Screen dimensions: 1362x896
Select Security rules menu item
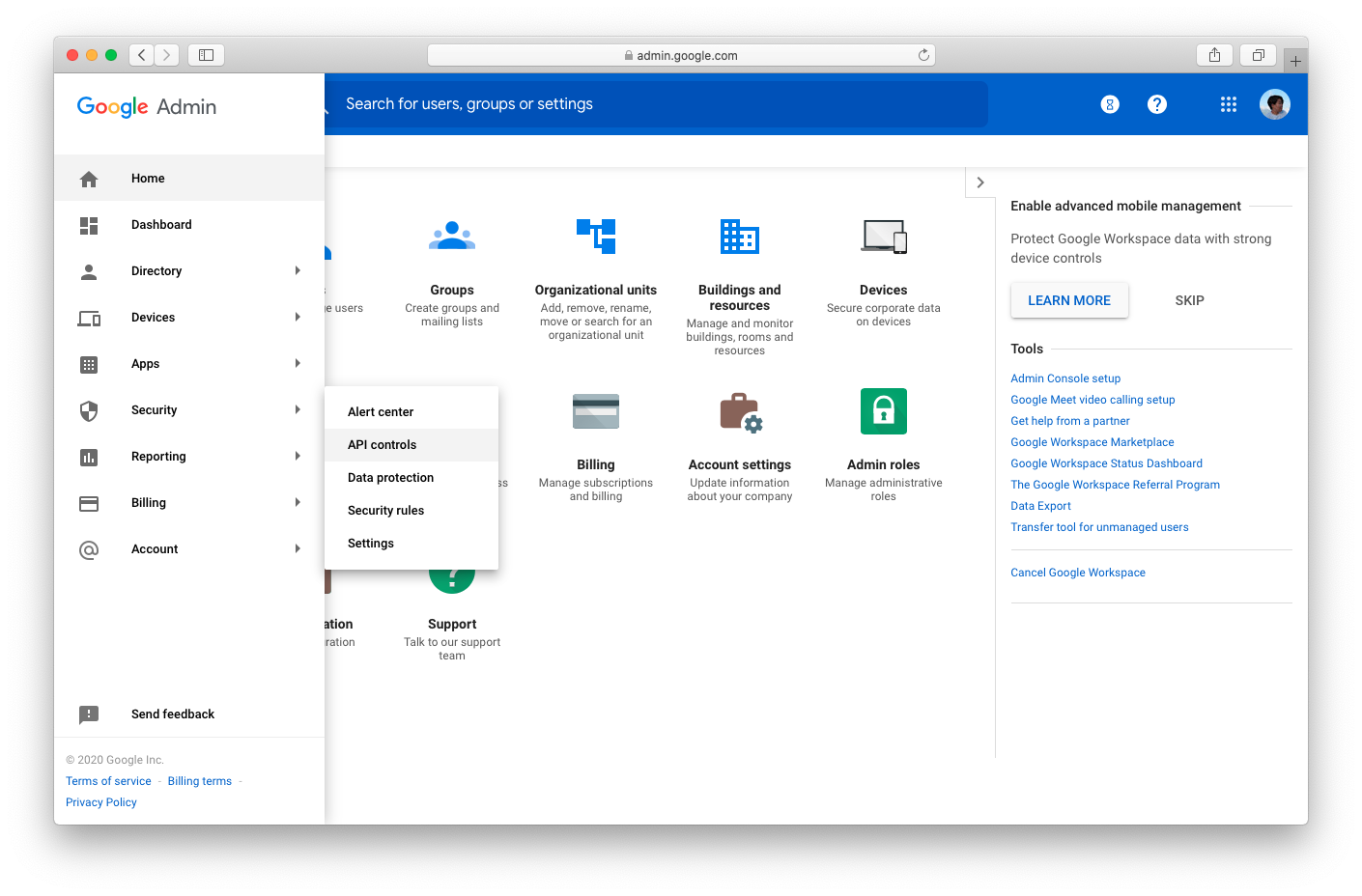(x=411, y=511)
